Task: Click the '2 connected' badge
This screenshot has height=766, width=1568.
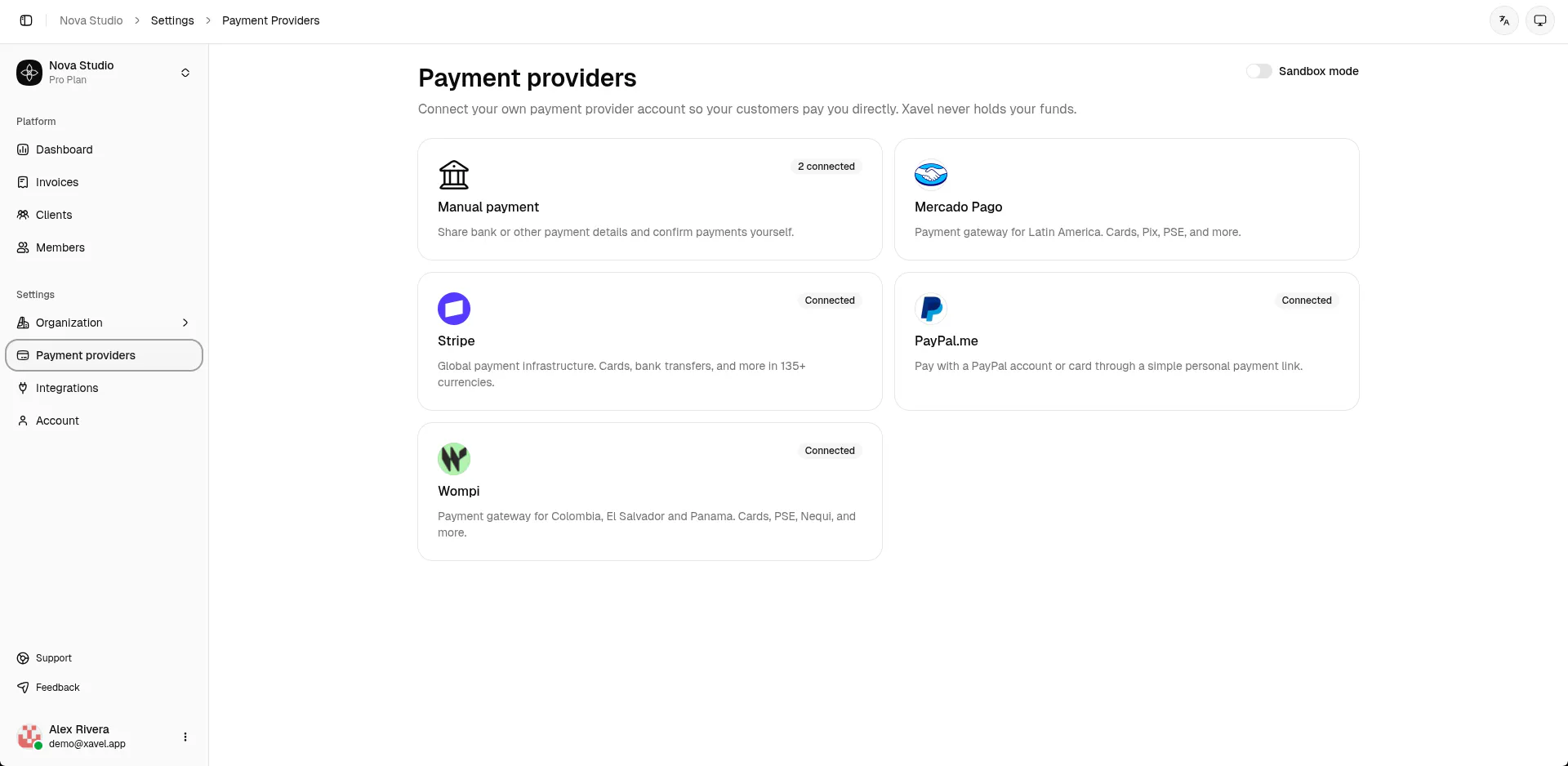Action: click(826, 167)
